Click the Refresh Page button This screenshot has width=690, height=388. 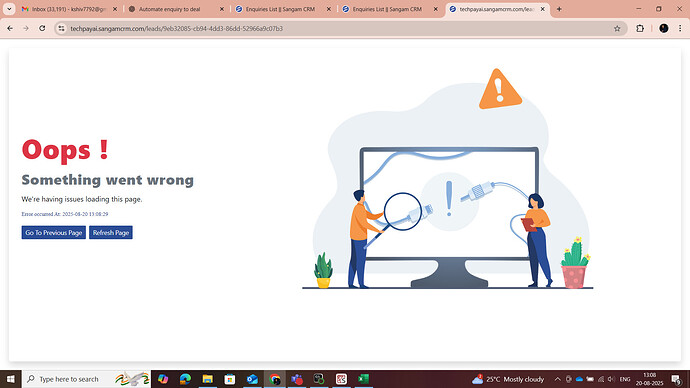coord(111,232)
